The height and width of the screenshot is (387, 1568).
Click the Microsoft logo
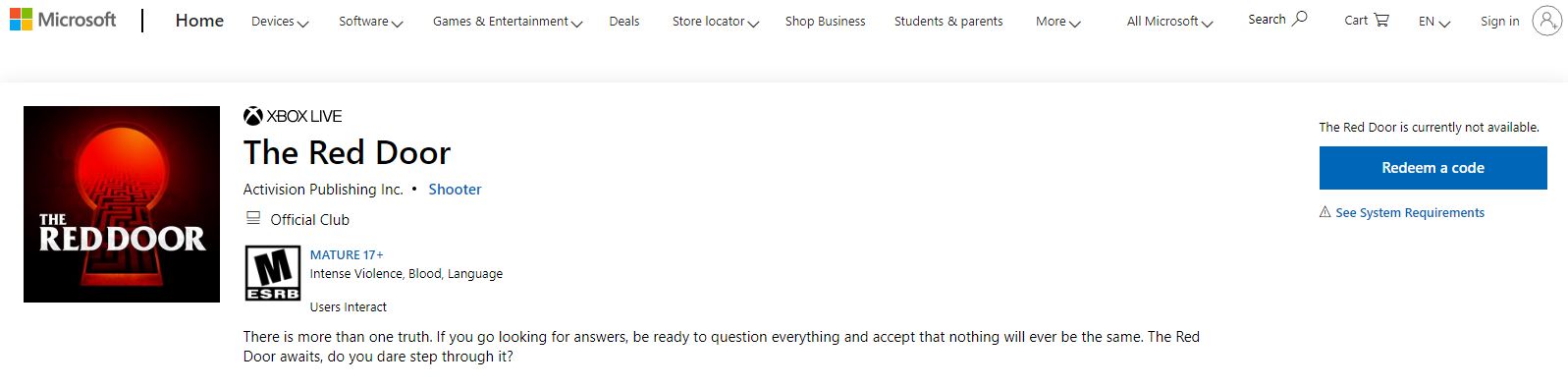pos(63,20)
